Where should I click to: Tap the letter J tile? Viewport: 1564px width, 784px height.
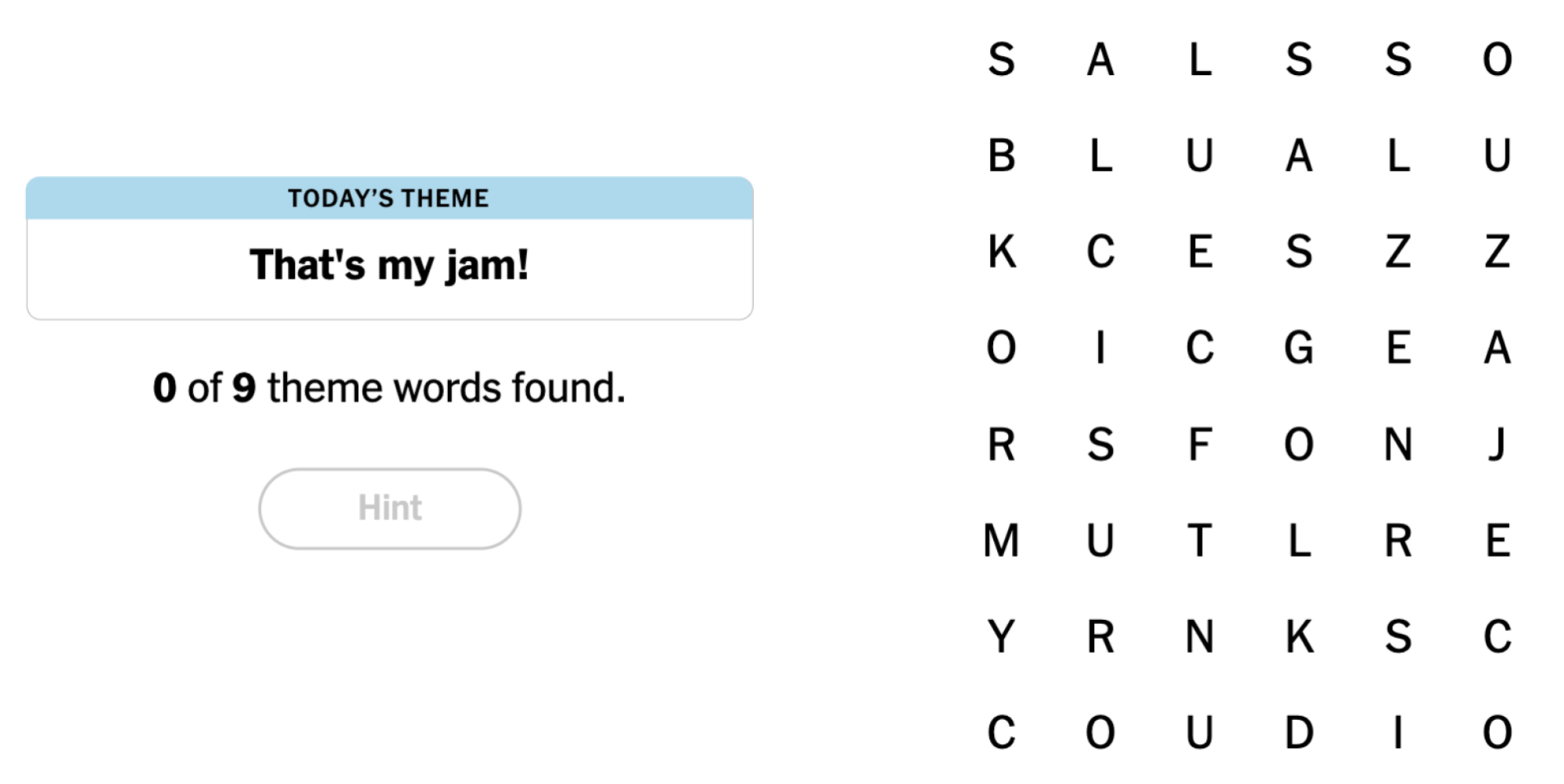point(1497,444)
